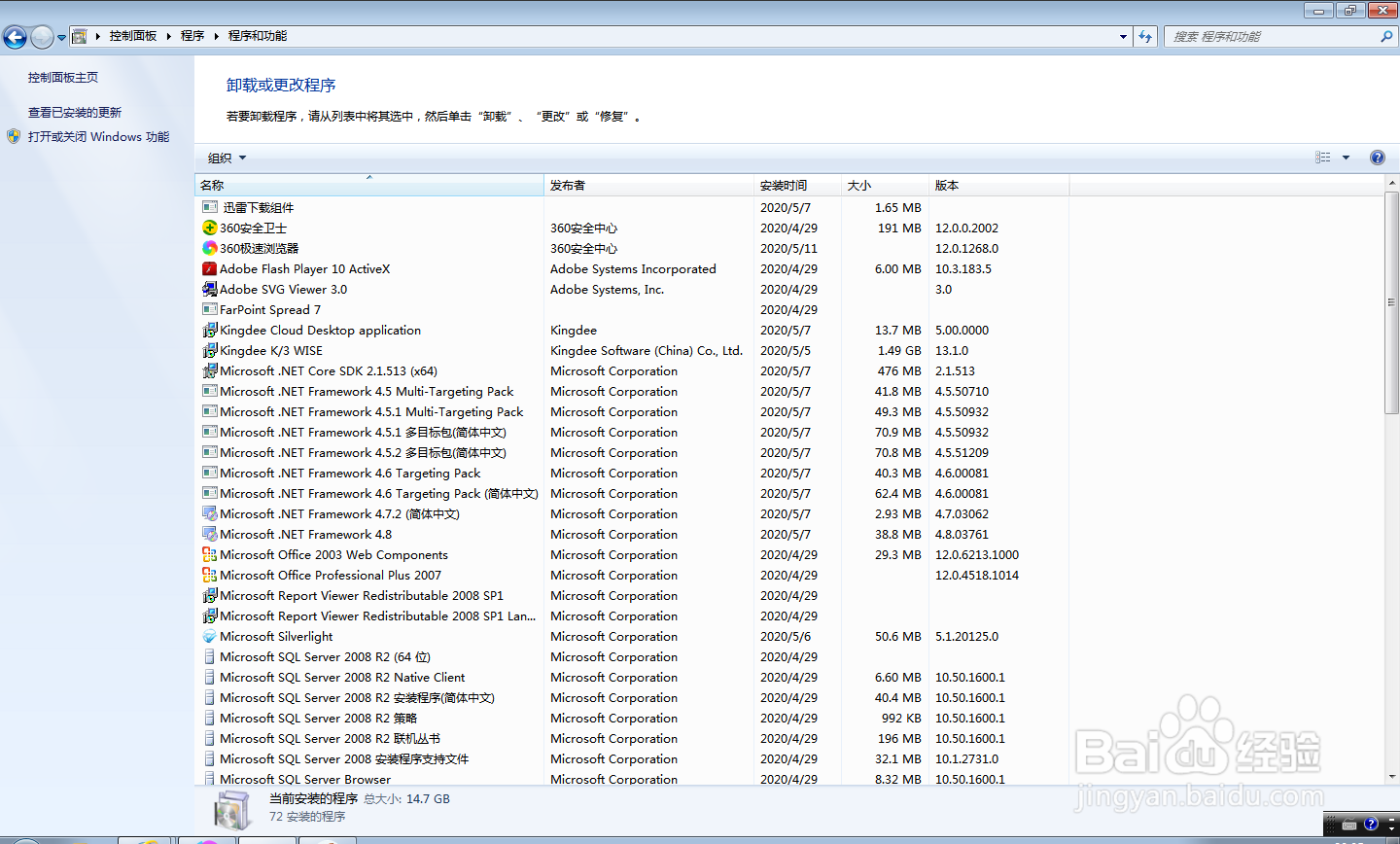Click the 2020/5/11 install date cell
Image resolution: width=1400 pixels, height=844 pixels.
pos(788,249)
